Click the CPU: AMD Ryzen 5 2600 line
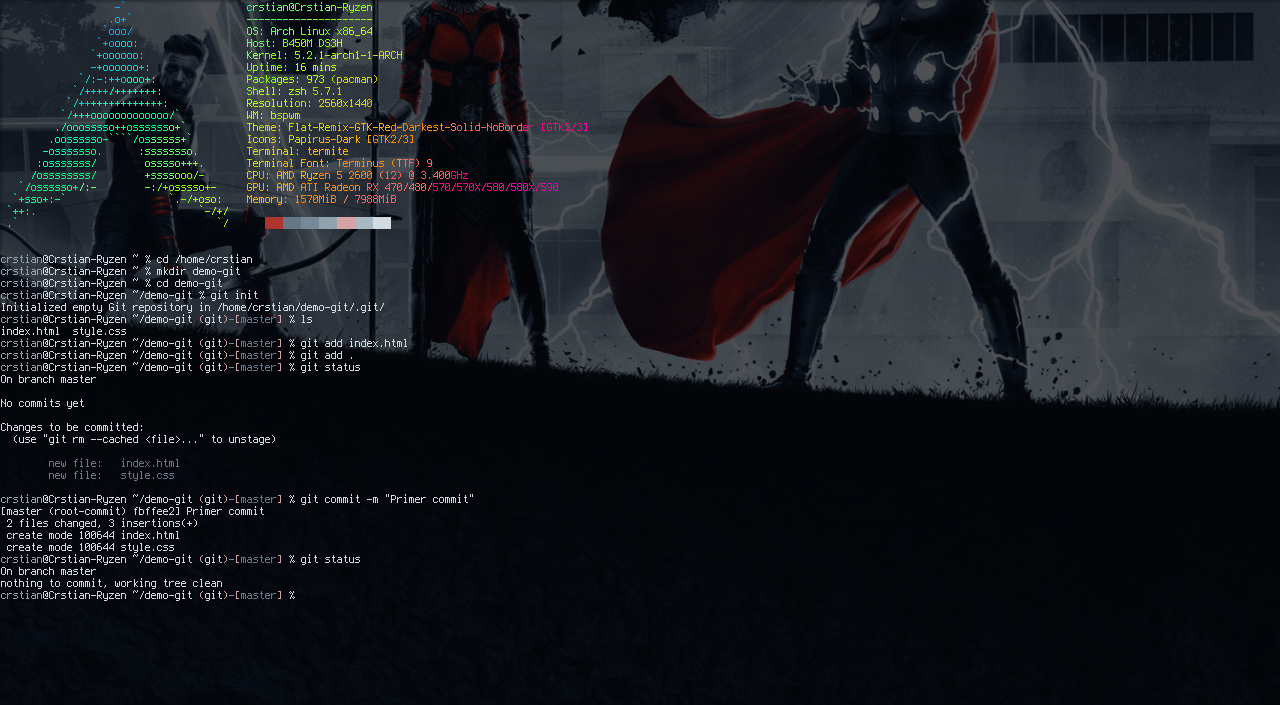Screen dimensions: 1280x705 [357, 175]
